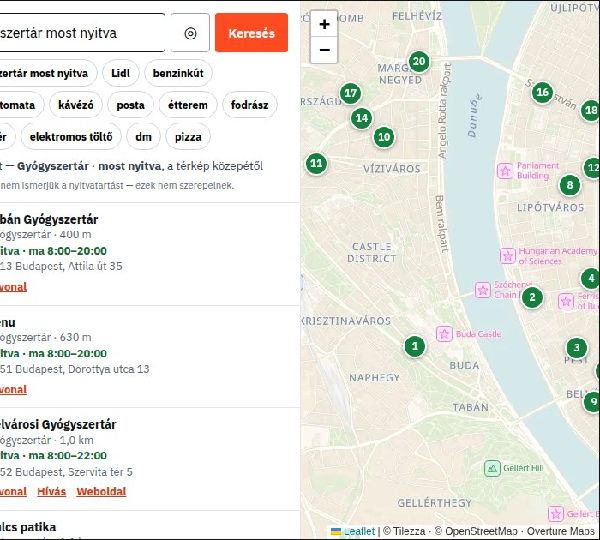Image resolution: width=600 pixels, height=540 pixels.
Task: Click the address 'Budapest, Attila út 35'
Action: pos(68,266)
